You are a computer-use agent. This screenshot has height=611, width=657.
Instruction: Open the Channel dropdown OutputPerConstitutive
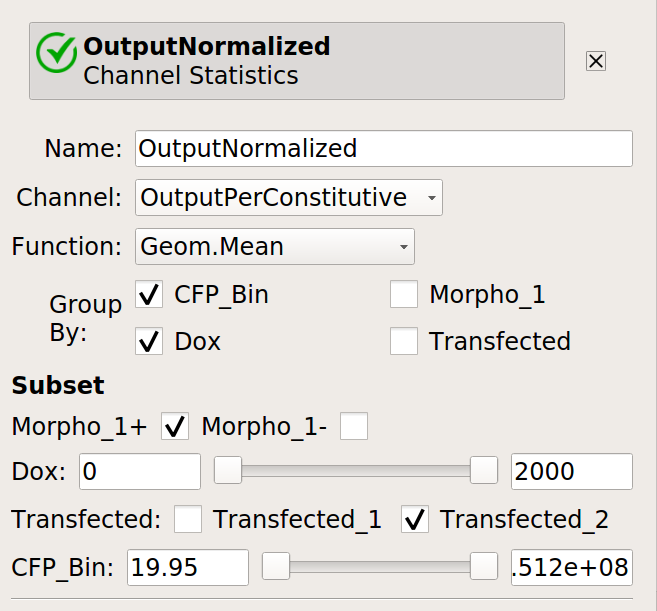coord(289,197)
